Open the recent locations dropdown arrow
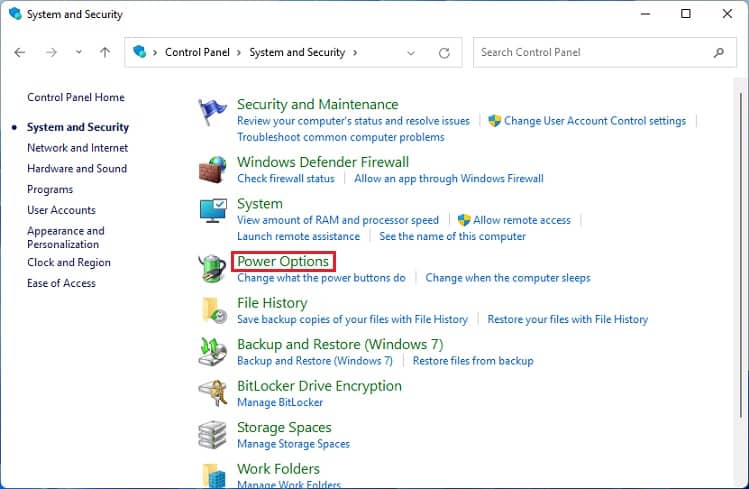The image size is (749, 489). [79, 52]
